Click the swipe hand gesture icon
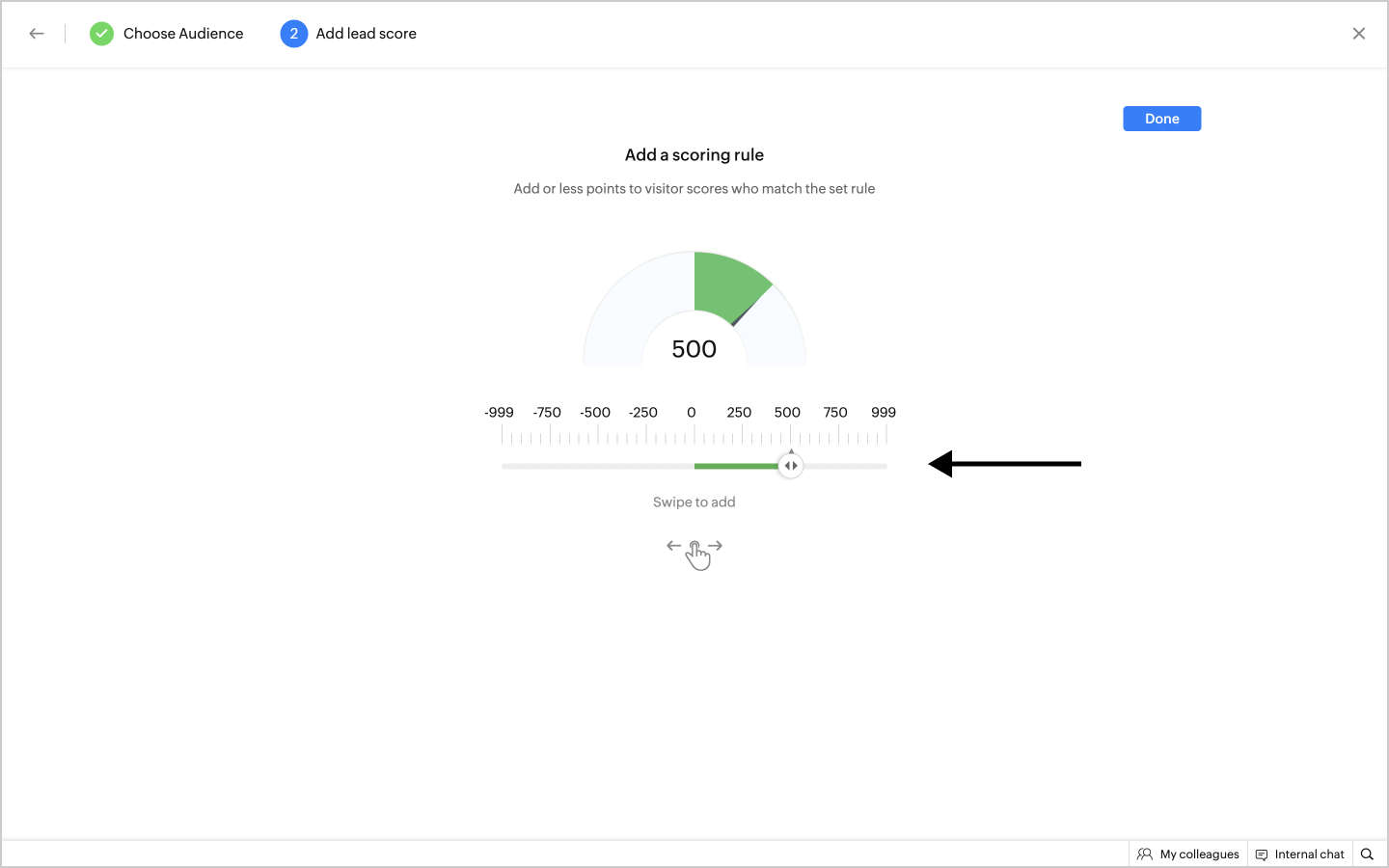The image size is (1389, 868). tap(695, 553)
